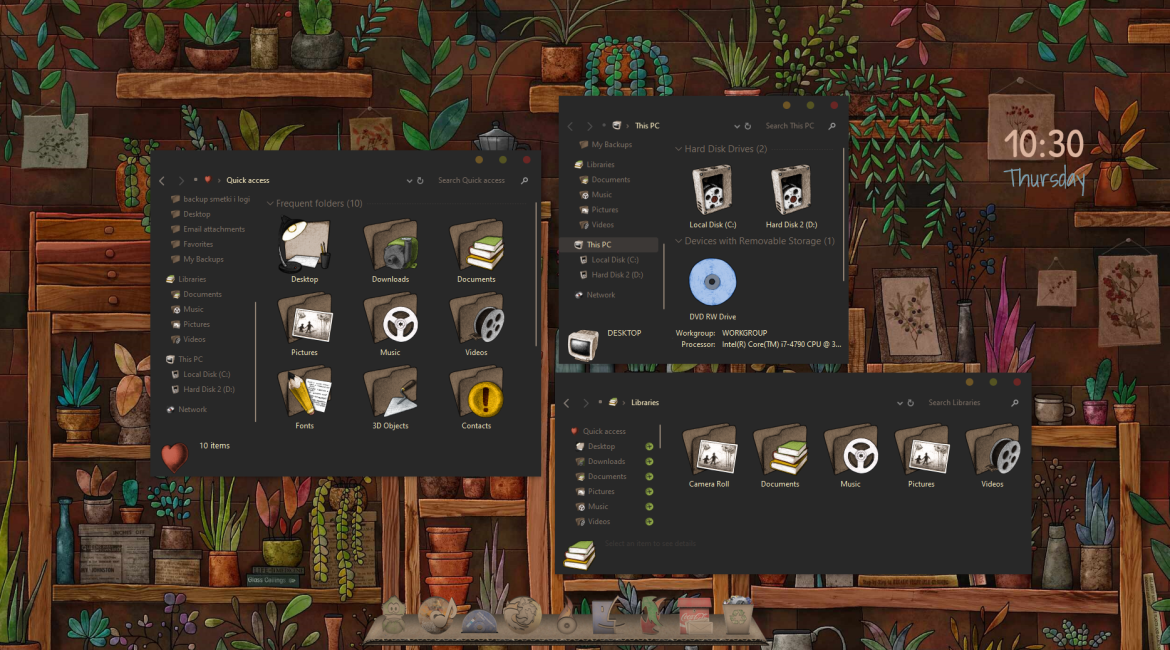The width and height of the screenshot is (1170, 650).
Task: Open address history dropdown in Libraries window
Action: pos(901,403)
